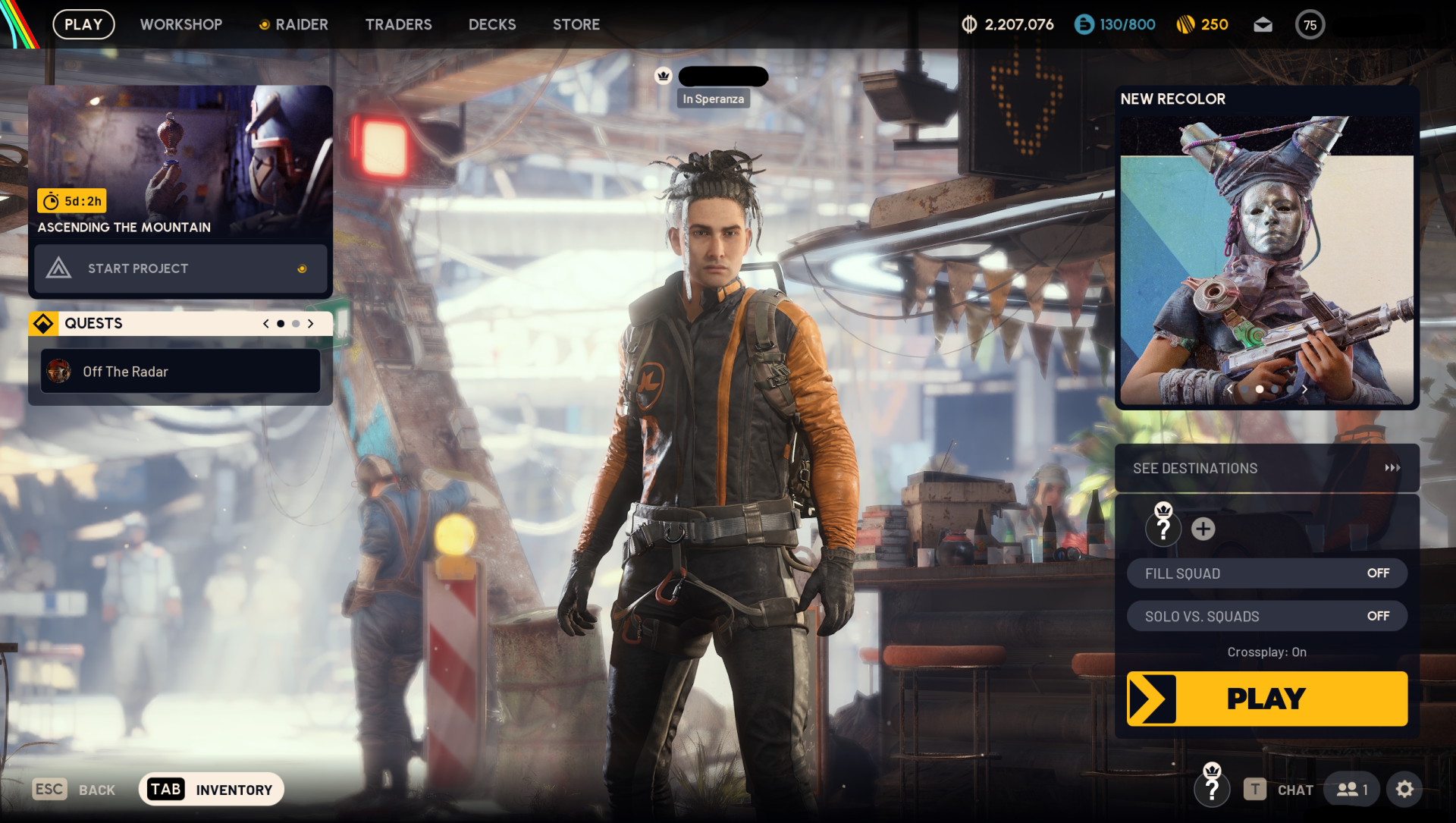Click the blue 130/800 currency icon
Screen dimensions: 1456x823
pyautogui.click(x=1084, y=25)
